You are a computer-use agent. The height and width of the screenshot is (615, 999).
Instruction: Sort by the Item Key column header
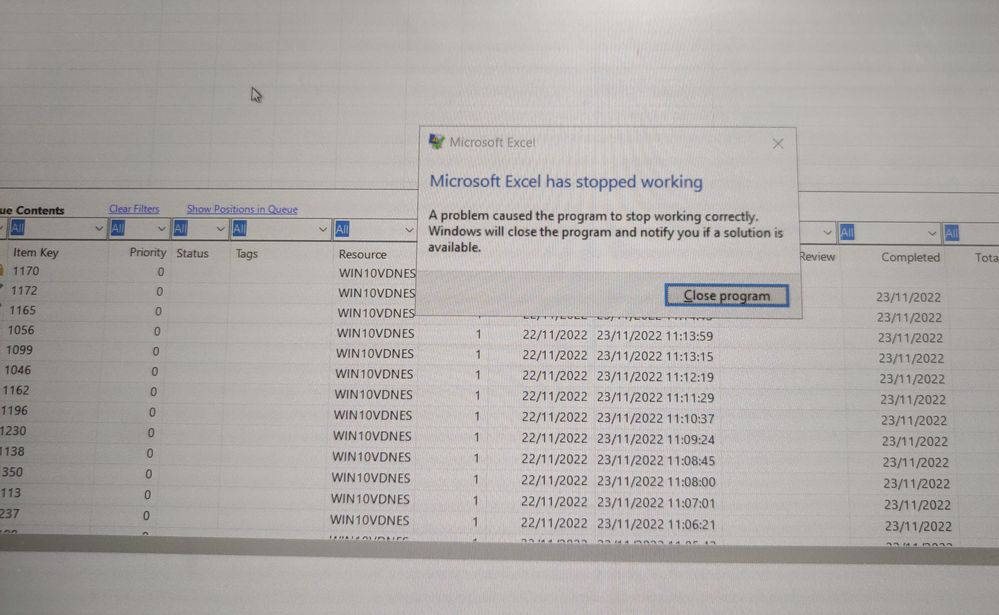pyautogui.click(x=36, y=252)
